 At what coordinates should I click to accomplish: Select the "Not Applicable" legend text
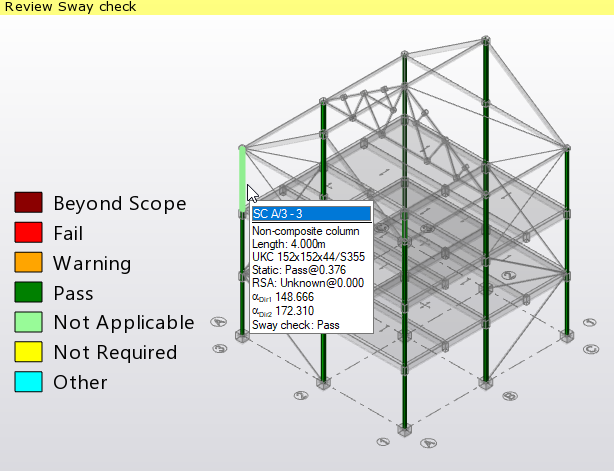pos(124,322)
